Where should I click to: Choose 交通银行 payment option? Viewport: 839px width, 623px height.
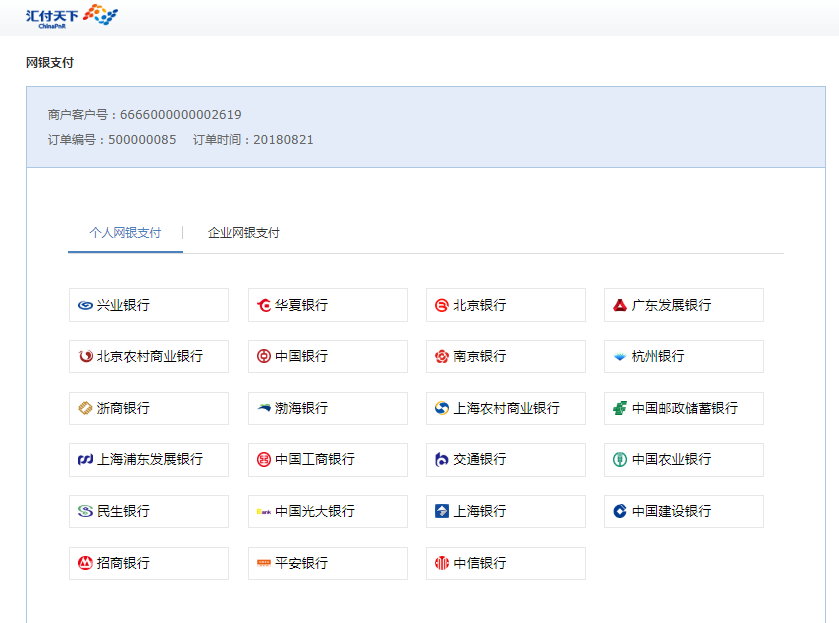tap(505, 460)
